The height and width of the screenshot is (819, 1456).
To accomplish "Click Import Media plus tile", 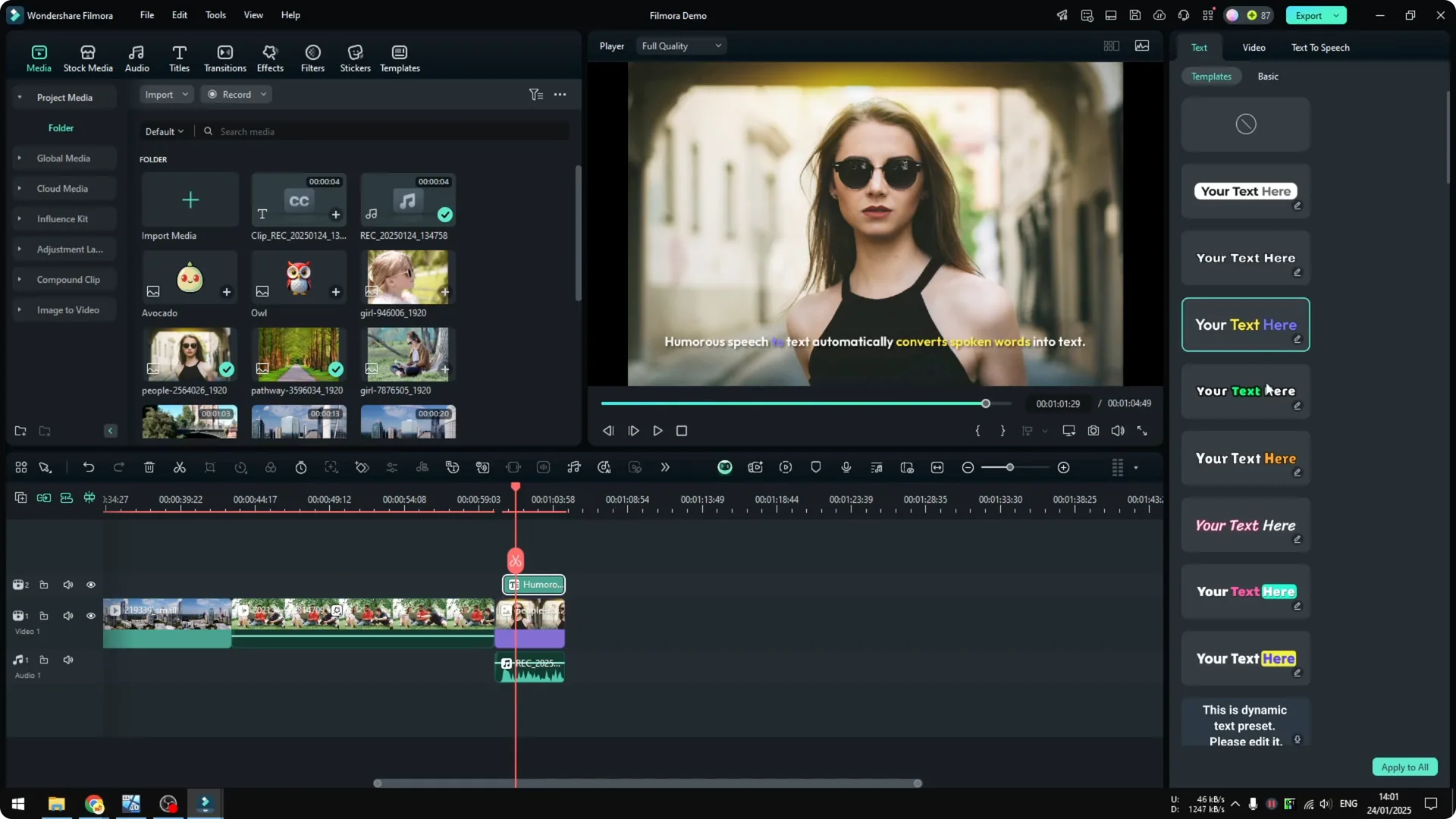I will point(190,199).
